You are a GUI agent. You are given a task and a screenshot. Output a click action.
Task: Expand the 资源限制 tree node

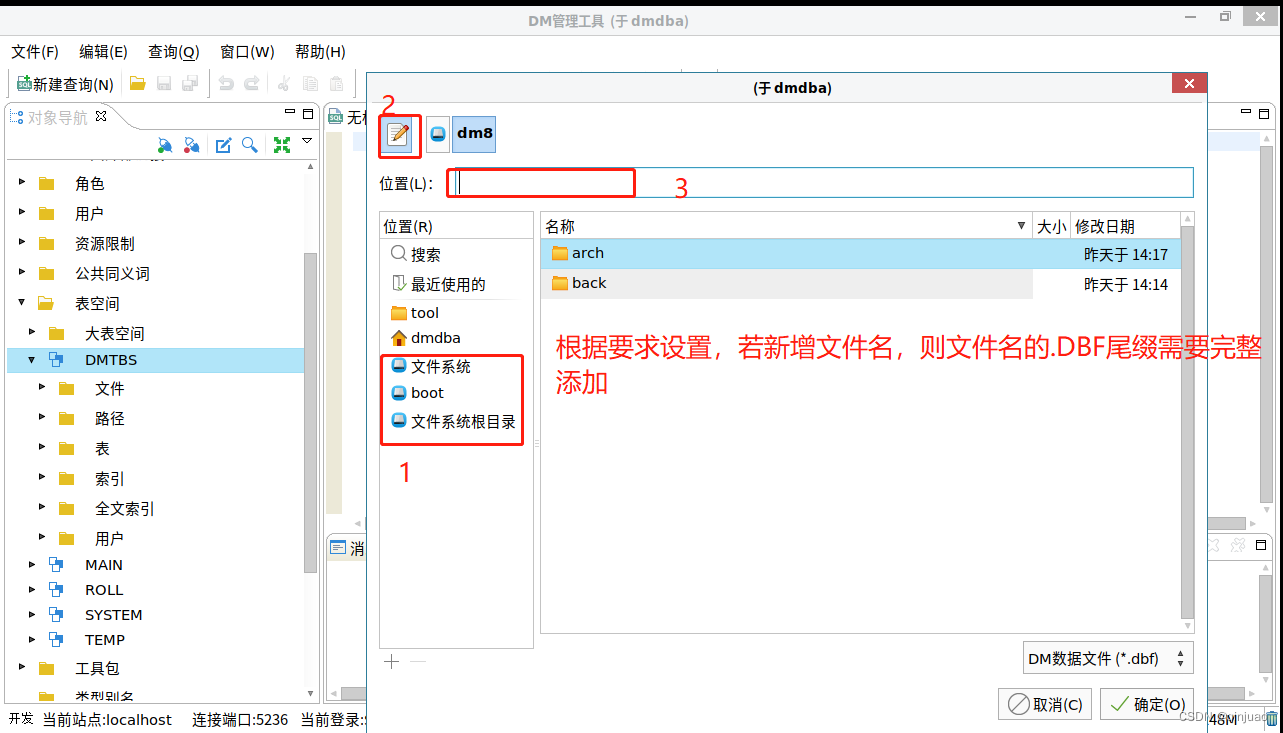pos(22,243)
